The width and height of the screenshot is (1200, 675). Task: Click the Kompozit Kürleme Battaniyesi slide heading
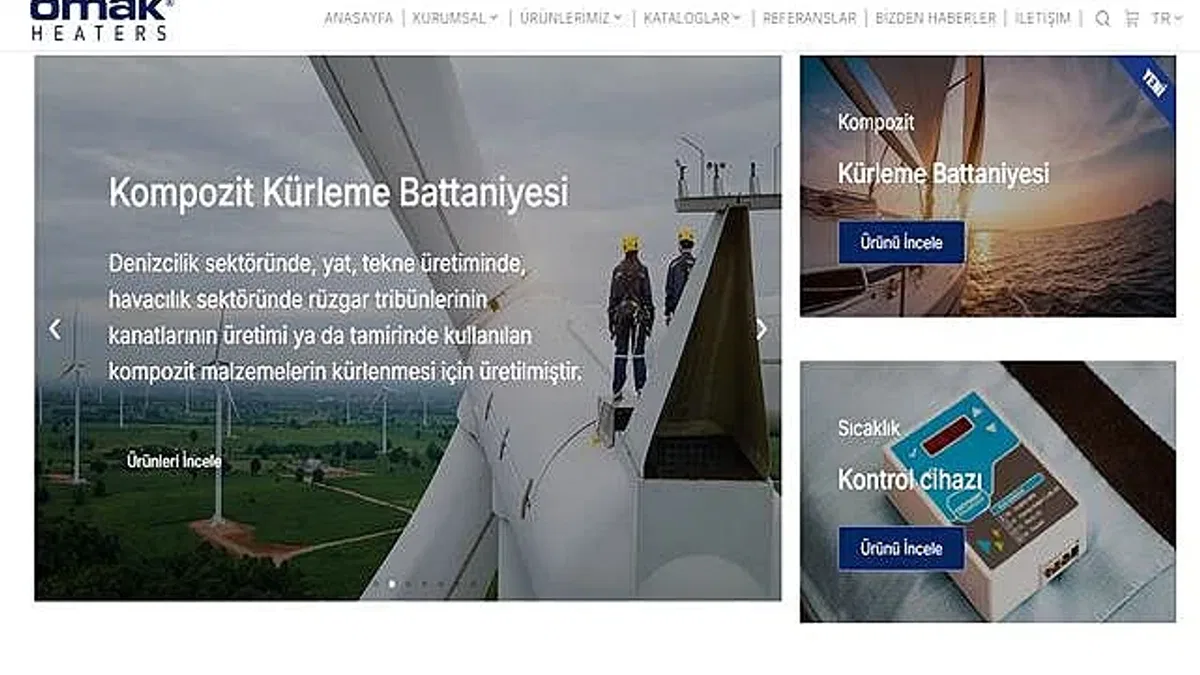(339, 191)
